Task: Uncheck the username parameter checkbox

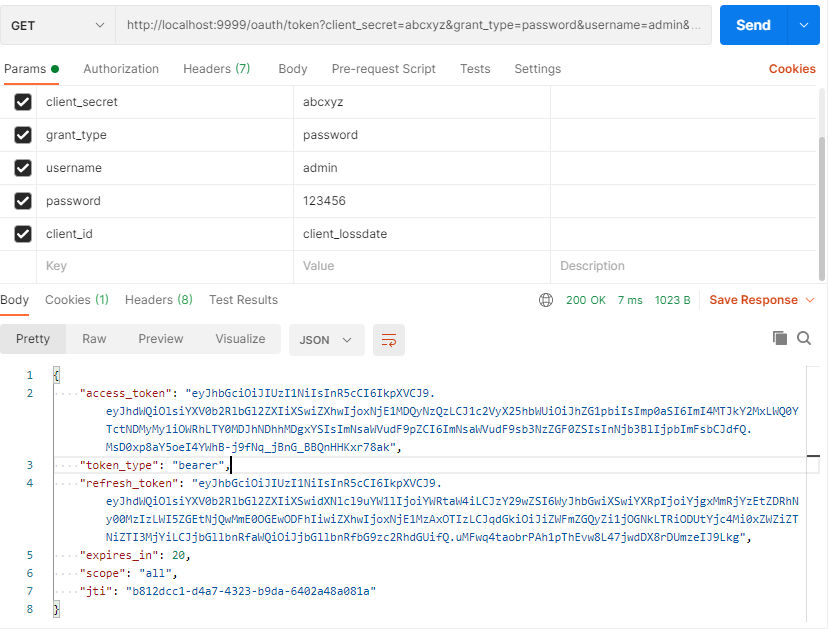Action: (x=23, y=168)
